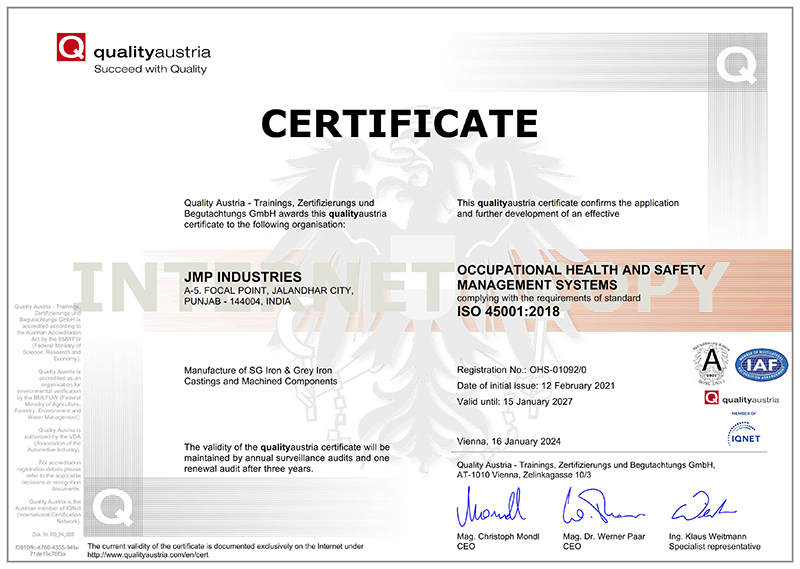Click the red Quality Austria Q logo
The width and height of the screenshot is (800, 569).
click(71, 47)
